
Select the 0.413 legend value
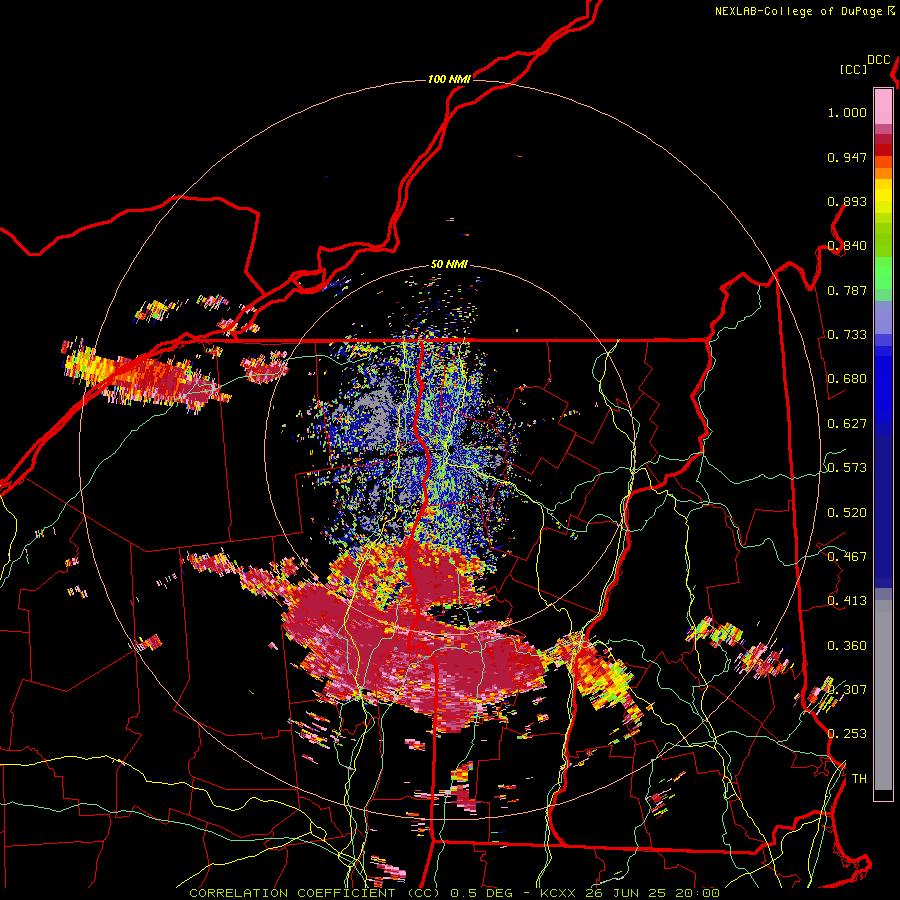pyautogui.click(x=847, y=601)
